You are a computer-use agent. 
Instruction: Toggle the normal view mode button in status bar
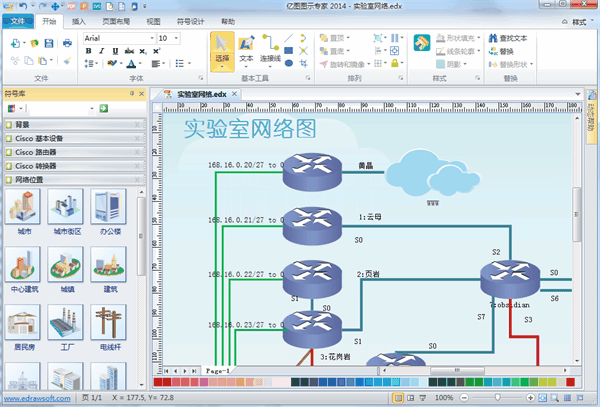click(x=398, y=398)
